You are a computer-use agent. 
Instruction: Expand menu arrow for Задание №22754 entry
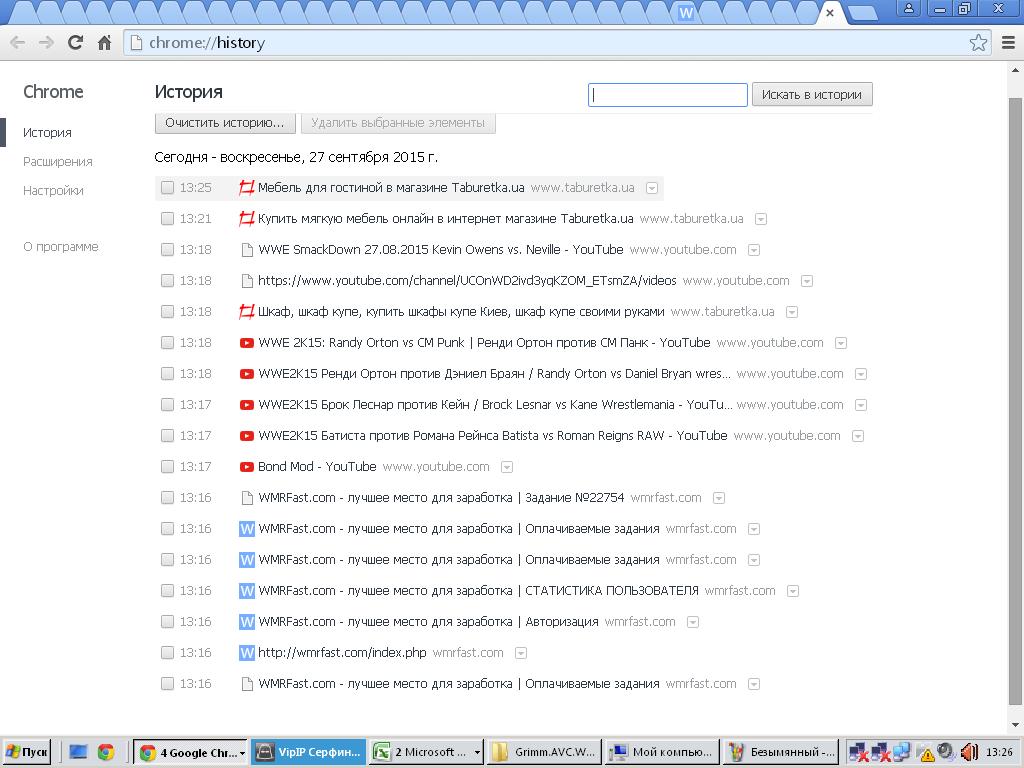click(x=718, y=498)
